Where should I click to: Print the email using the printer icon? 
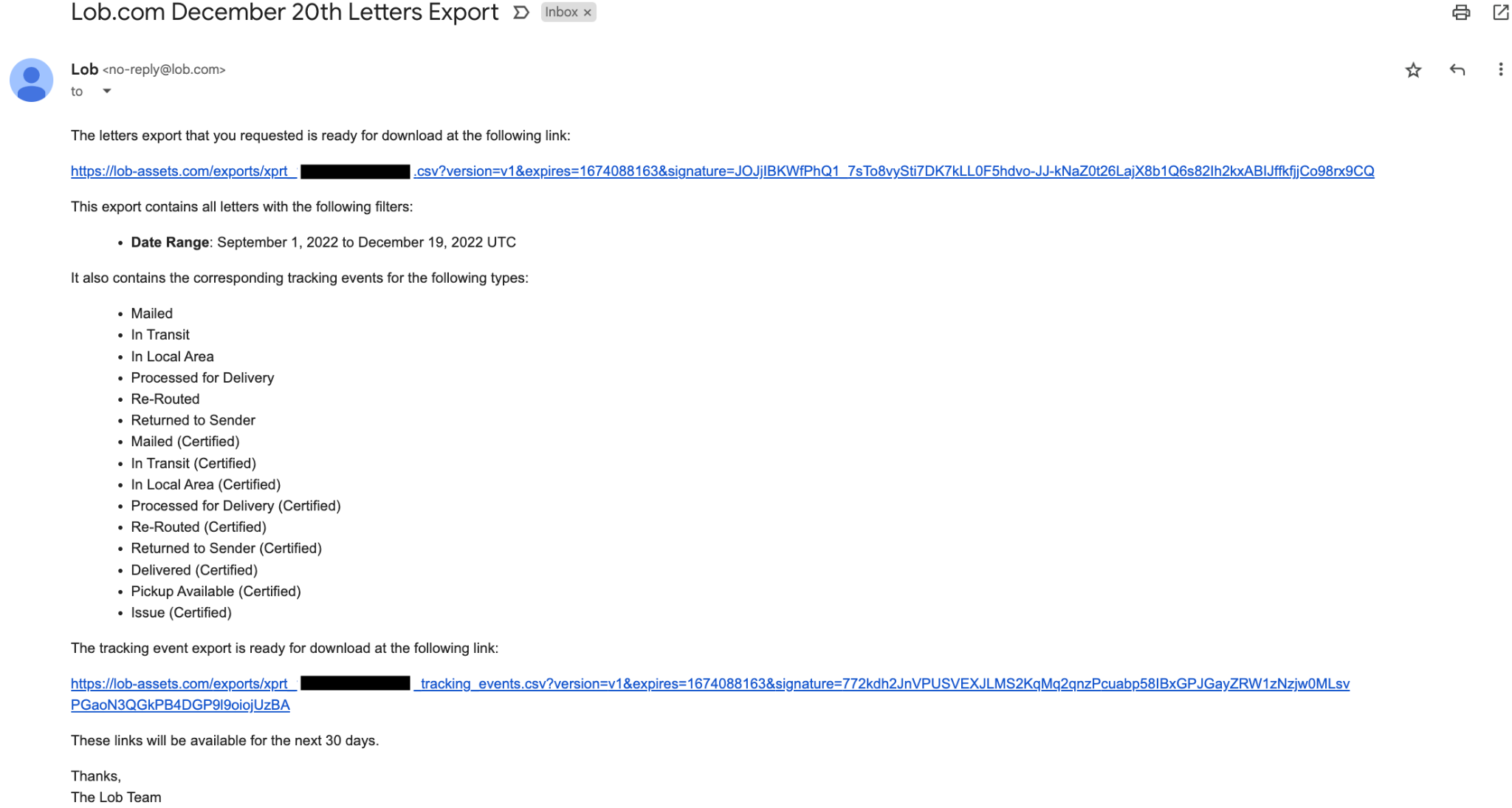(1460, 13)
